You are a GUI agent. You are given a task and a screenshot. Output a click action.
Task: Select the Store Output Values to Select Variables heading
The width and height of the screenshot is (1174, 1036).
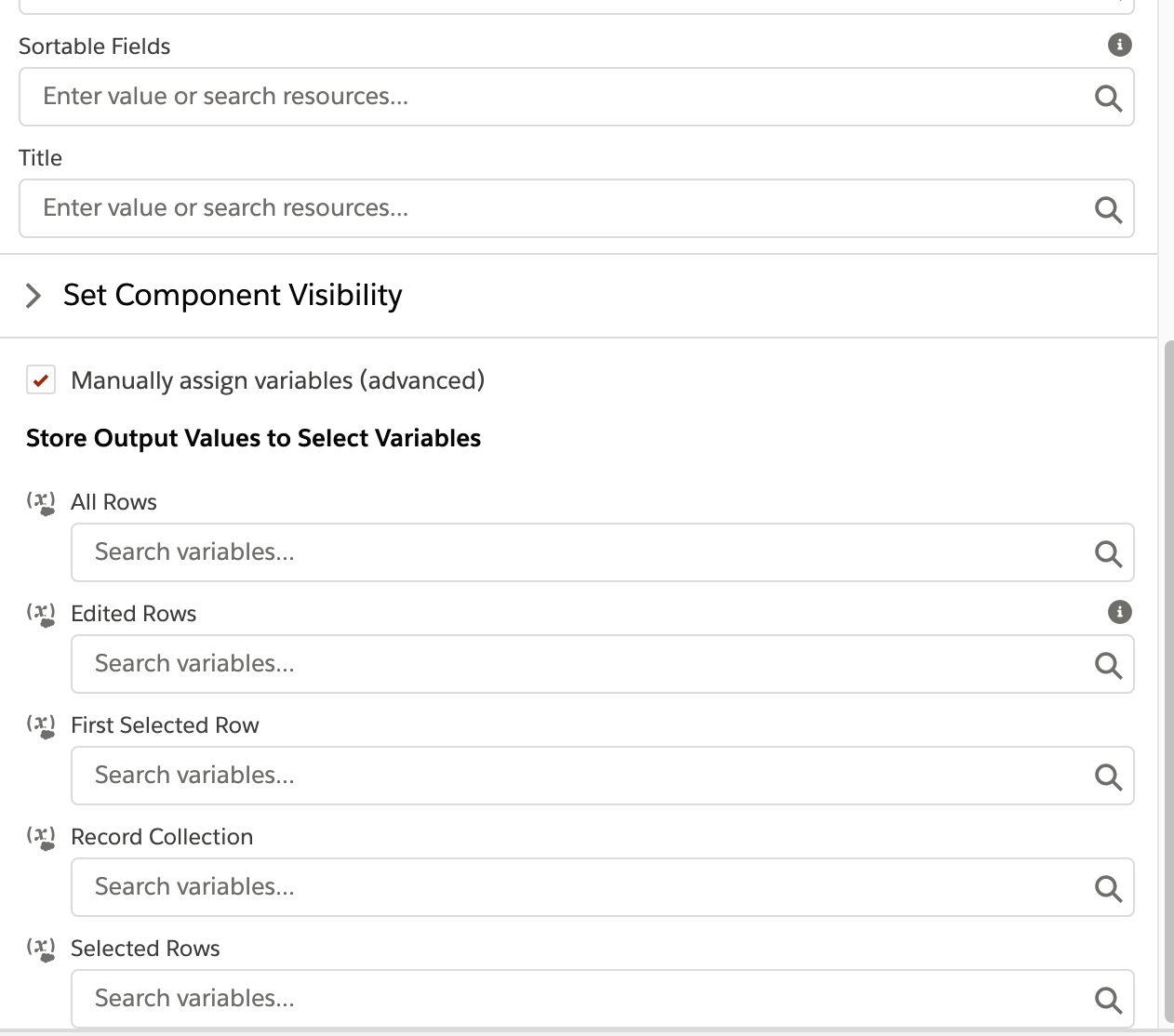[x=253, y=438]
